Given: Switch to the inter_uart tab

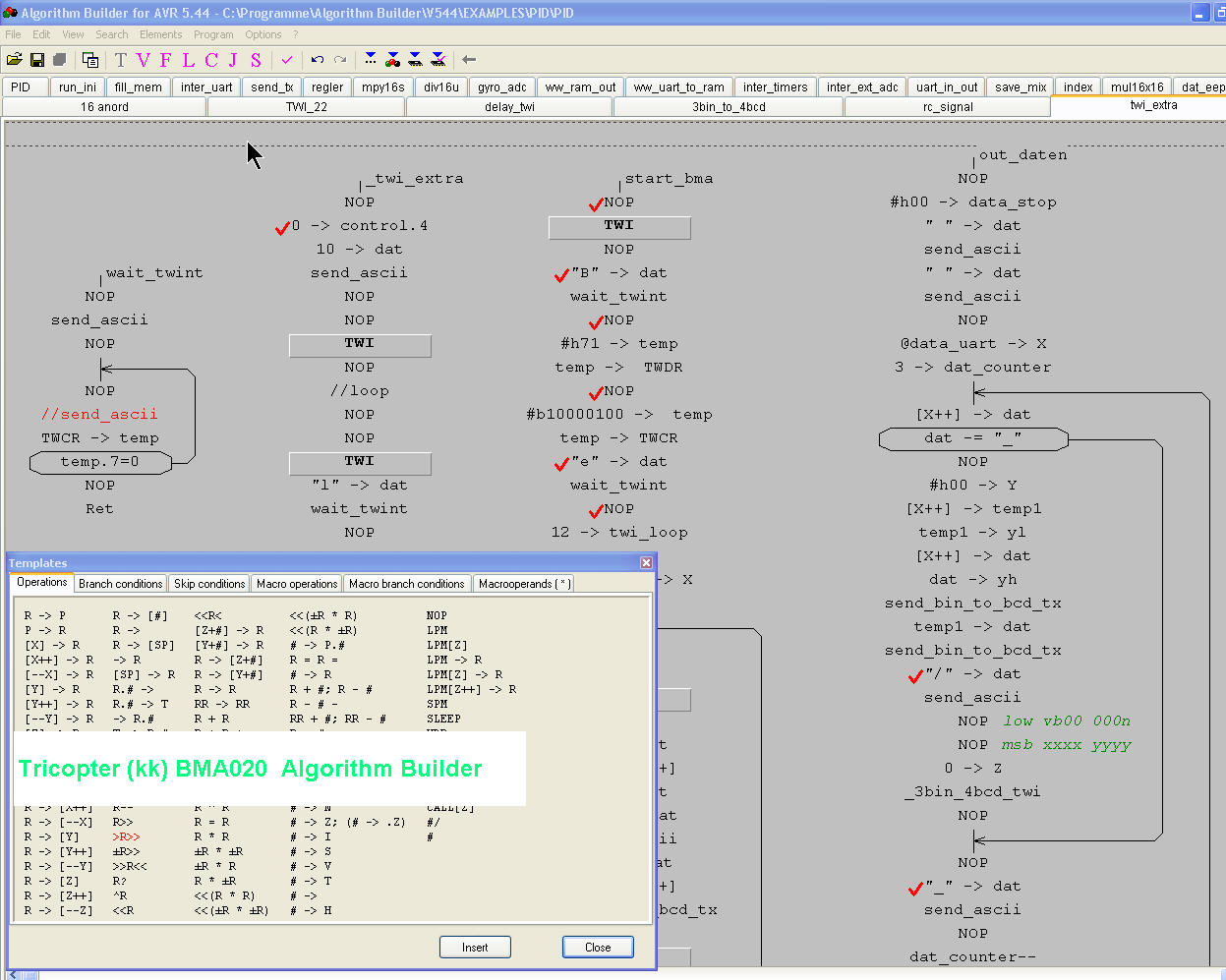Looking at the screenshot, I should point(206,86).
